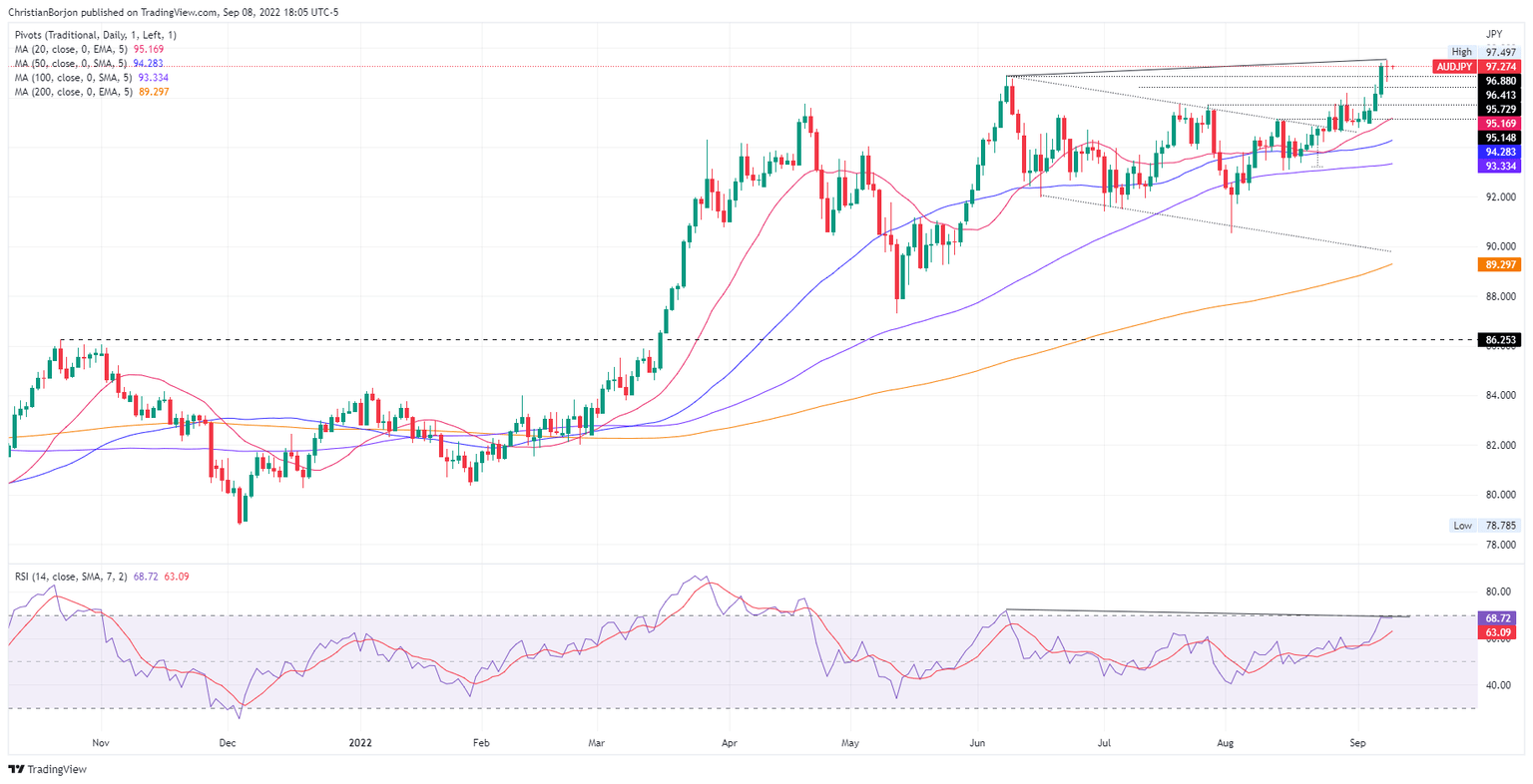Select the MA 200 EMA legend line
Screen dimensions: 1533x784
pos(92,91)
